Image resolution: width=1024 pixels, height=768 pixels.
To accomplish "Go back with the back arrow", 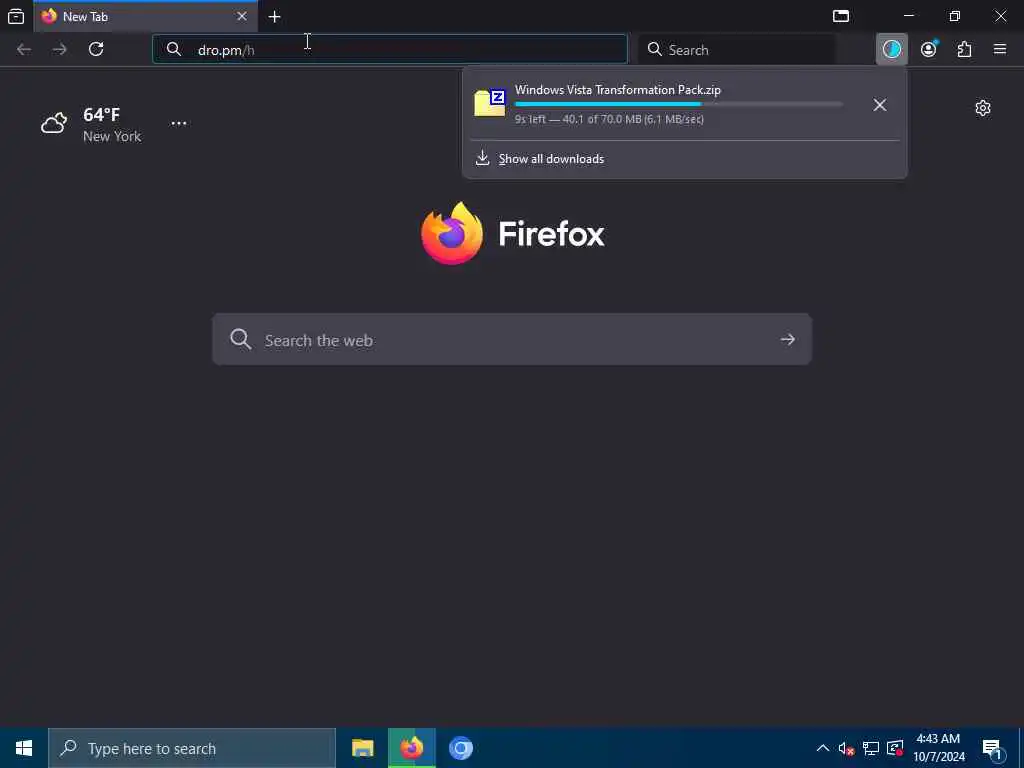I will [x=24, y=50].
